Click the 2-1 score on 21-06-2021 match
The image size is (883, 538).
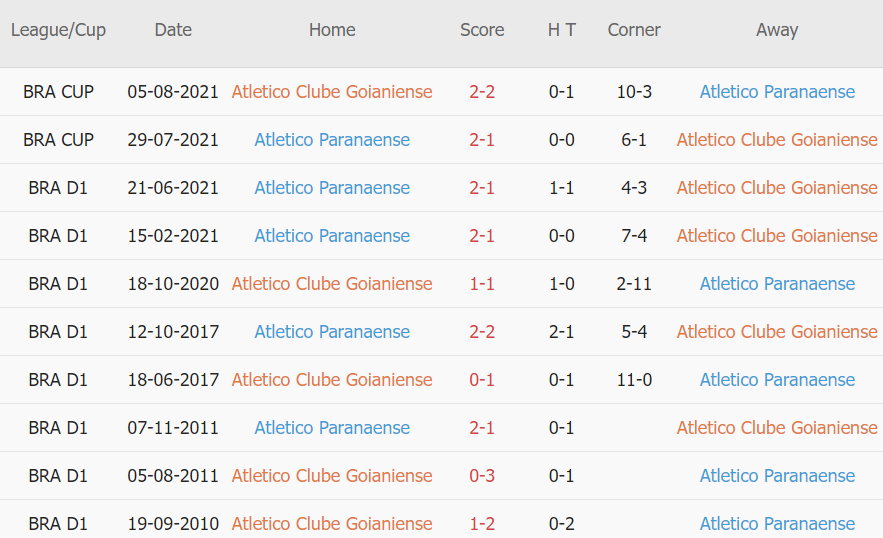pyautogui.click(x=482, y=188)
